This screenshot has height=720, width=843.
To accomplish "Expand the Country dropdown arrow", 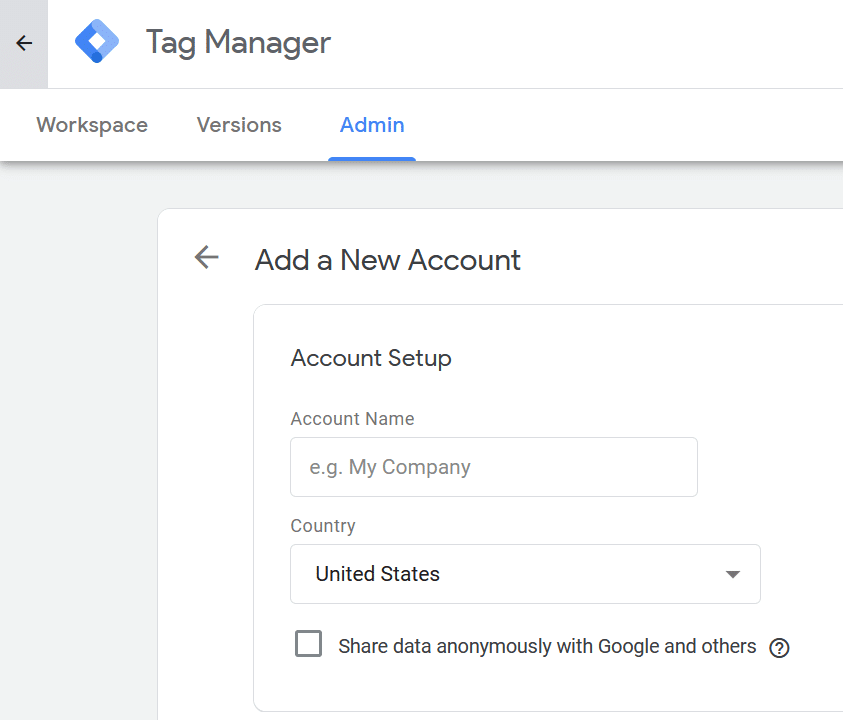I will tap(732, 574).
